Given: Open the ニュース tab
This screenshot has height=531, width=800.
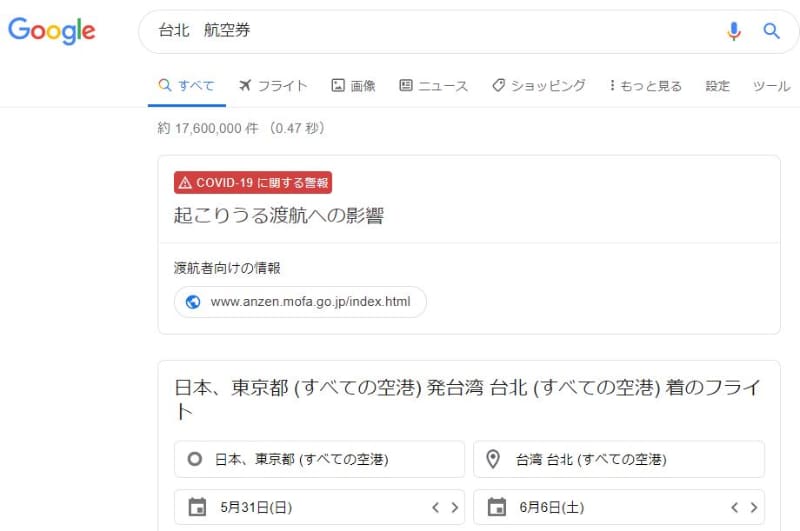Looking at the screenshot, I should click(434, 86).
